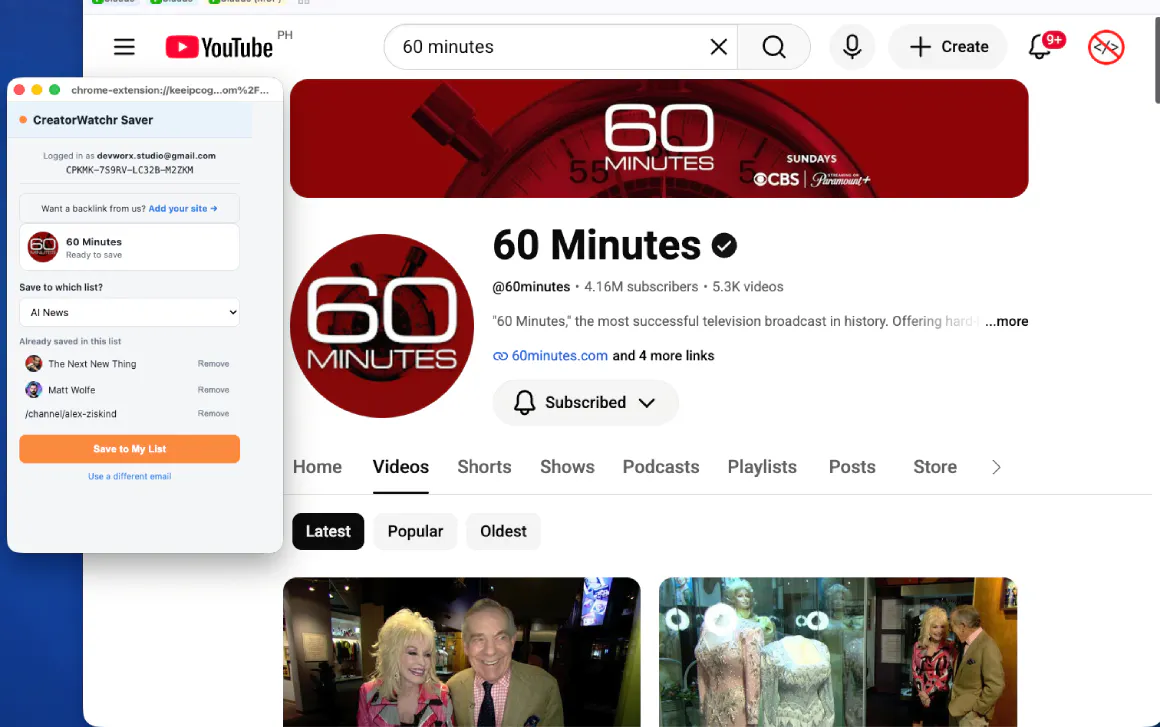Viewport: 1160px width, 727px height.
Task: Click the 60 Minutes channel banner
Action: 658,138
